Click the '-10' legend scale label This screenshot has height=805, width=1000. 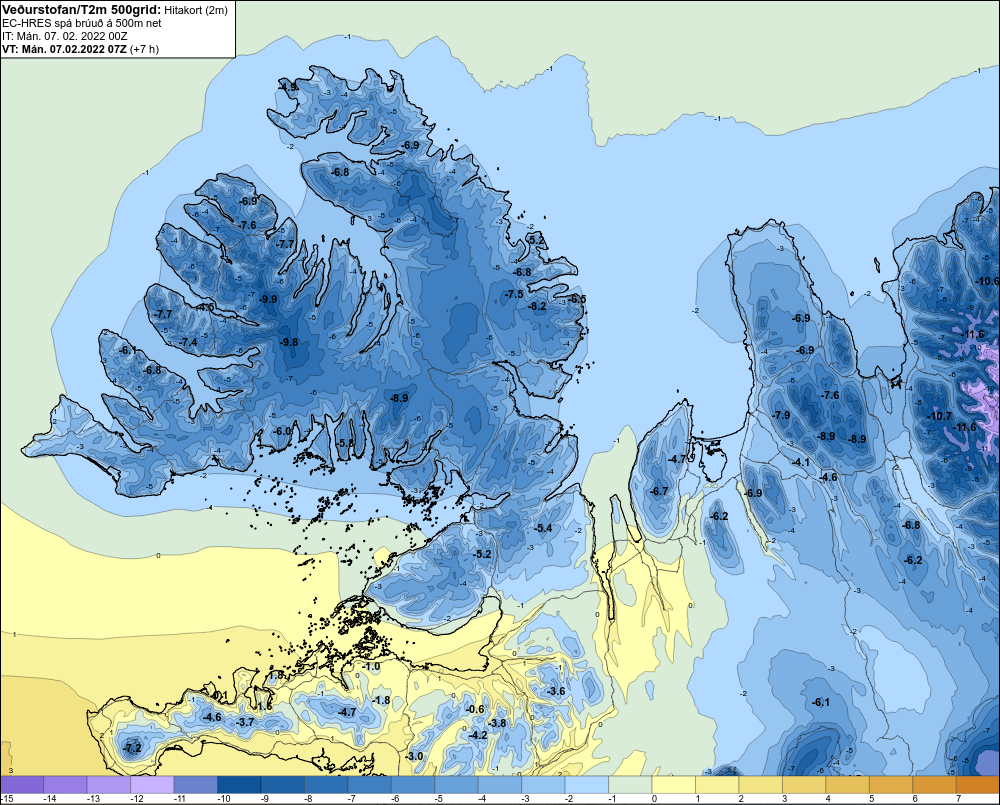(224, 799)
